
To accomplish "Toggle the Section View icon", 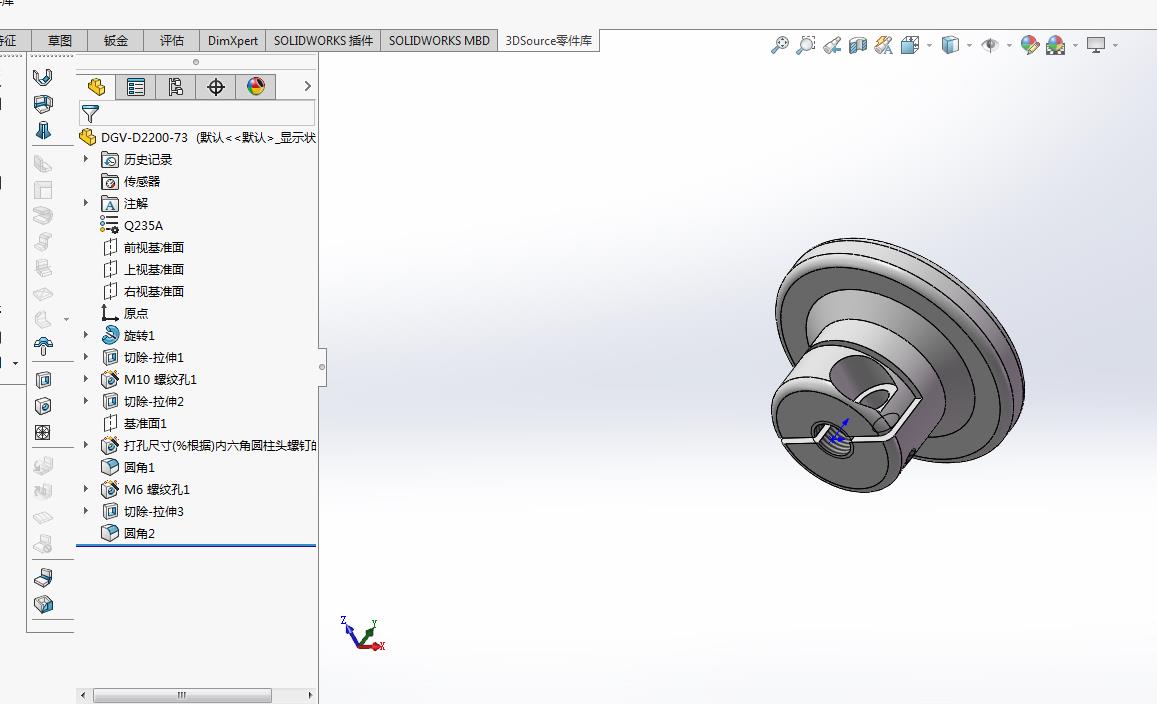I will click(857, 45).
